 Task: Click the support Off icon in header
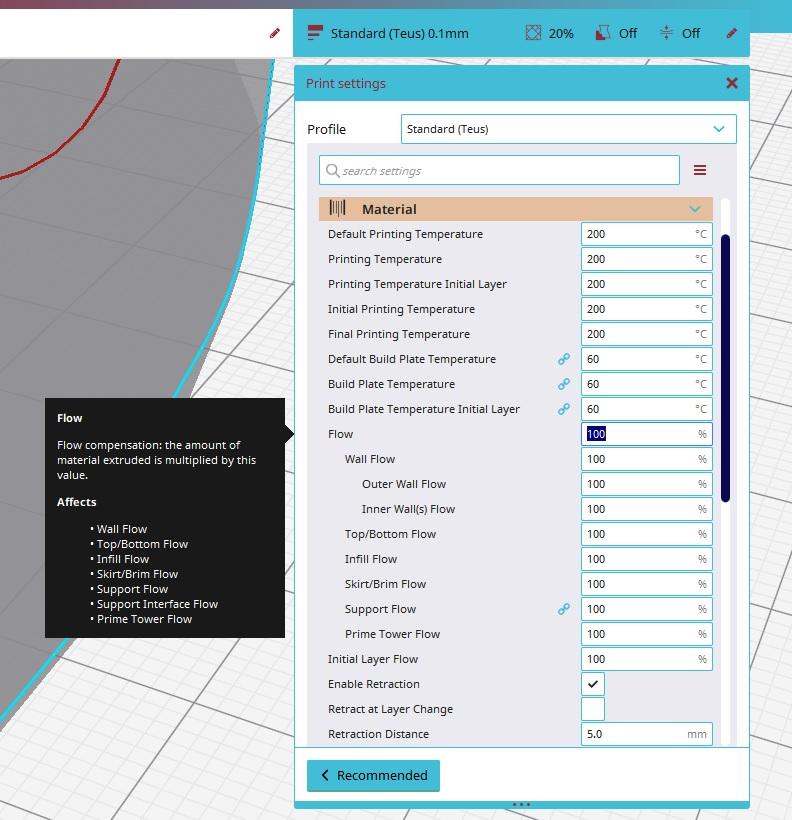pyautogui.click(x=602, y=33)
